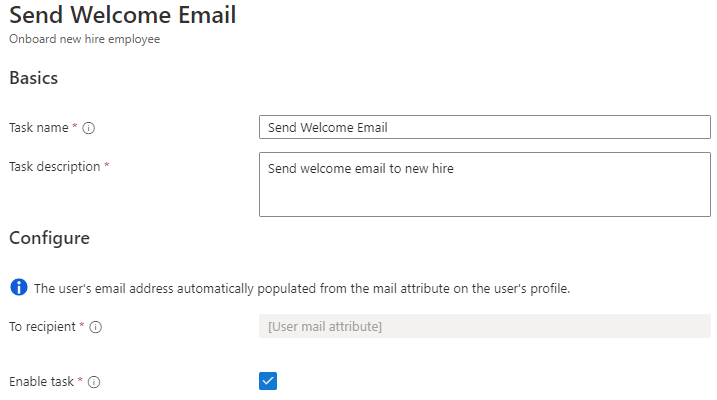Click the required asterisk after Task description
Screen dimensions: 717x400
pyautogui.click(x=107, y=166)
